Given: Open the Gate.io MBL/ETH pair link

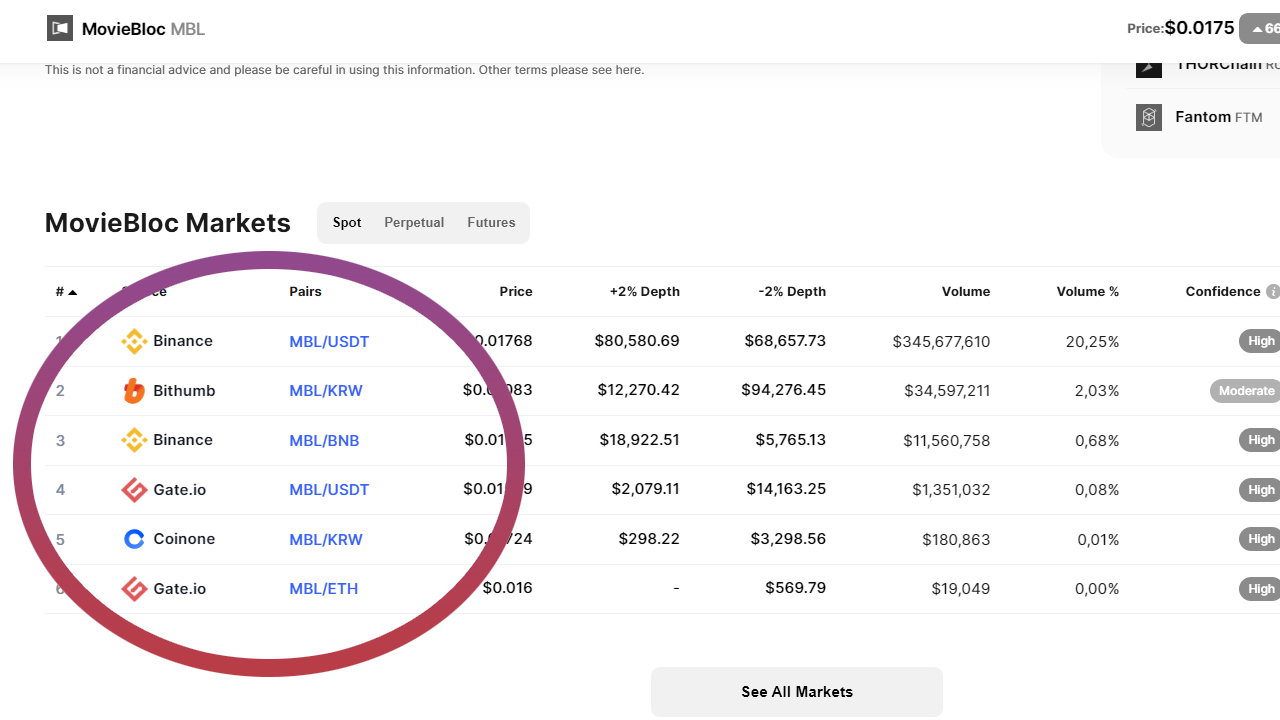Looking at the screenshot, I should tap(323, 589).
